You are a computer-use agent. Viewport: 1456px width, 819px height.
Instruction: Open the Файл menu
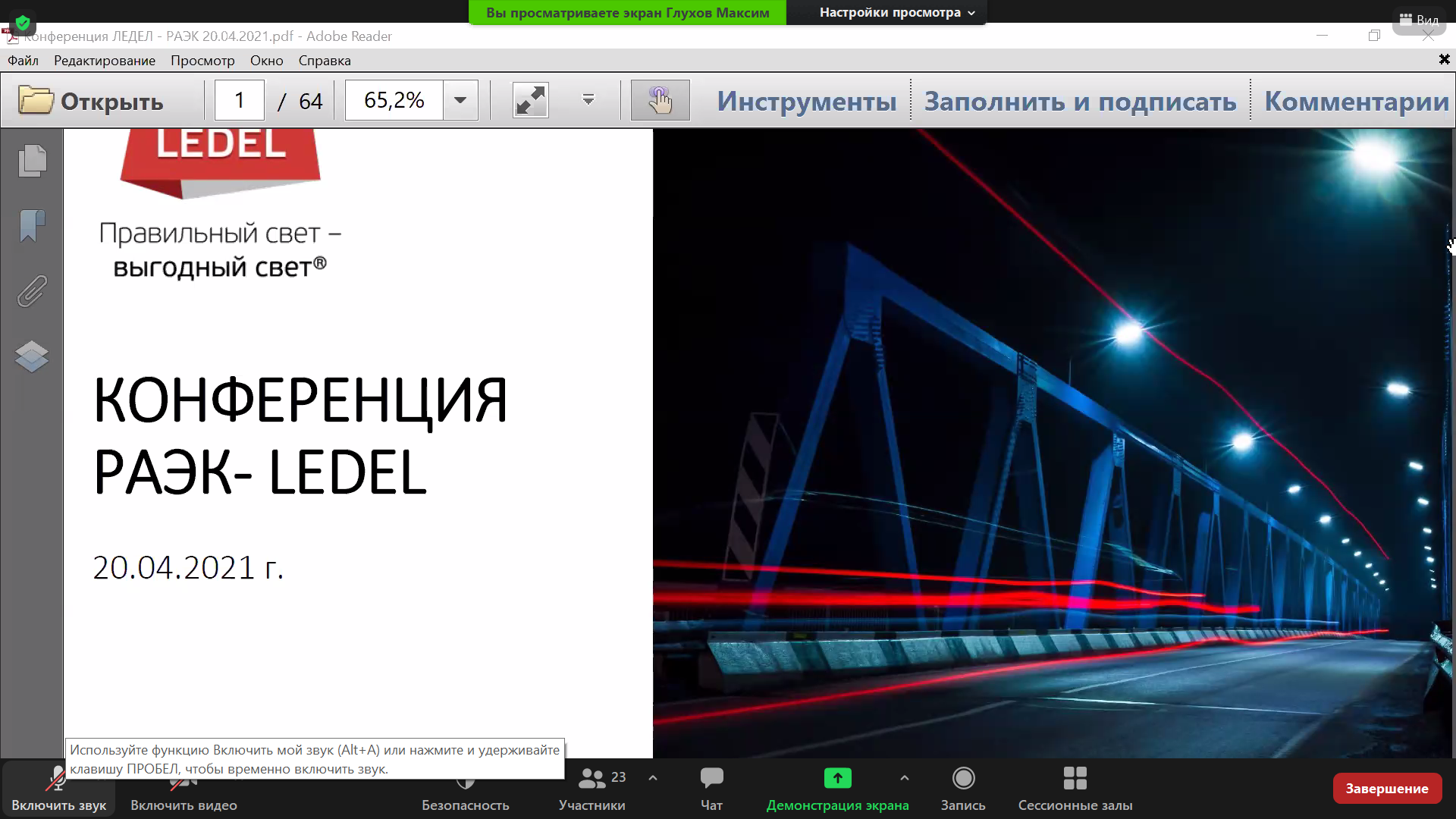pyautogui.click(x=23, y=61)
